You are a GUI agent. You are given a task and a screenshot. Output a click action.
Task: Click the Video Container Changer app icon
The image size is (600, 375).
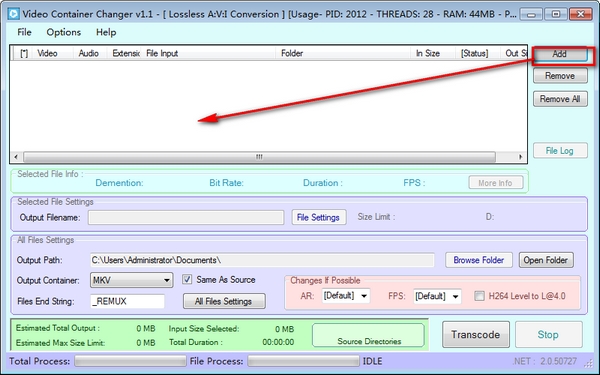tap(13, 14)
